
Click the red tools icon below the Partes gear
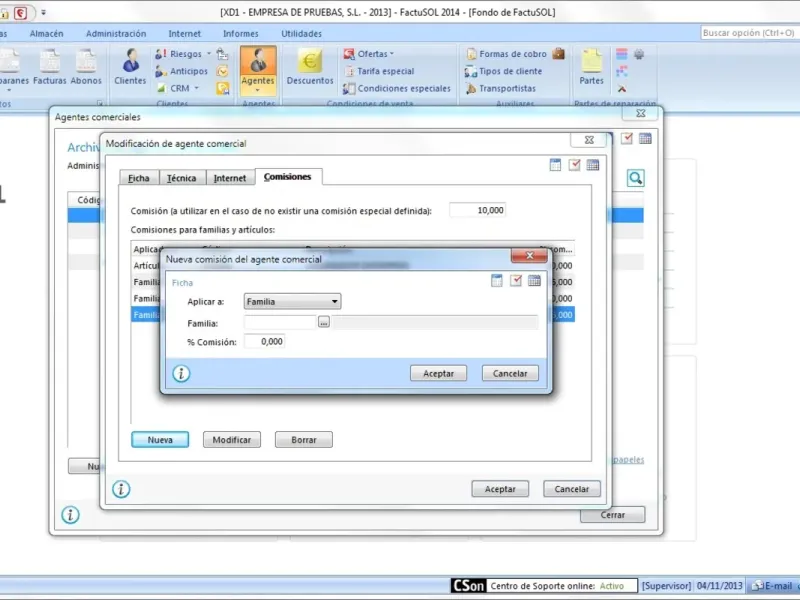pos(621,89)
